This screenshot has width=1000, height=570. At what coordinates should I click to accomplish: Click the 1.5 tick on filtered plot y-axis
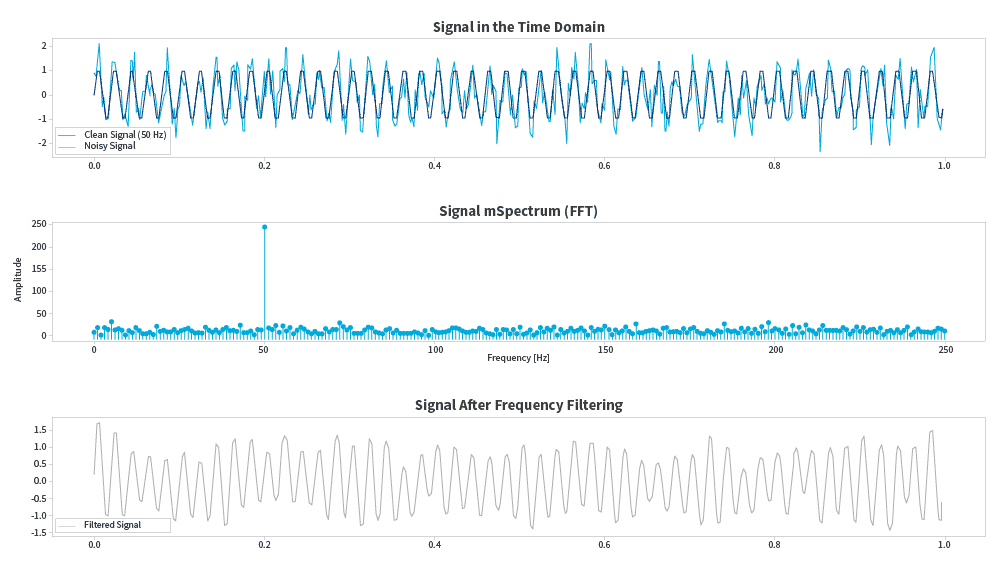tap(40, 429)
